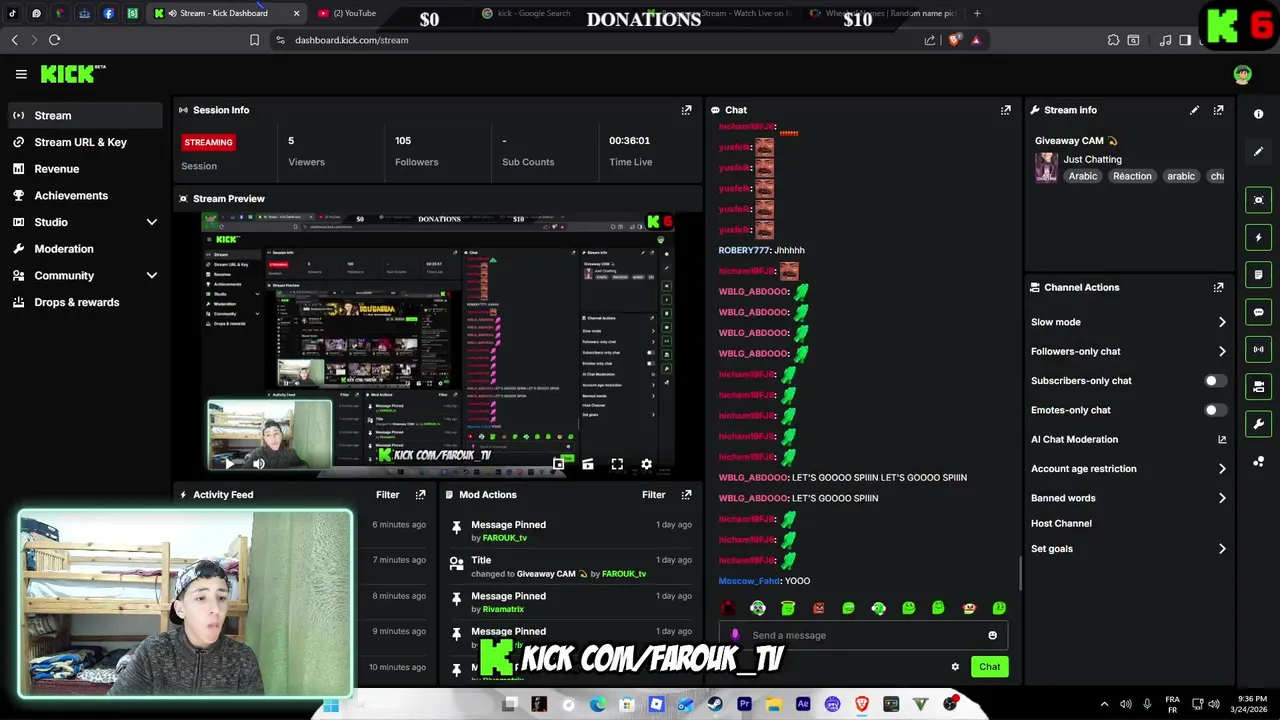Click the Send a message input
The width and height of the screenshot is (1280, 720).
862,635
